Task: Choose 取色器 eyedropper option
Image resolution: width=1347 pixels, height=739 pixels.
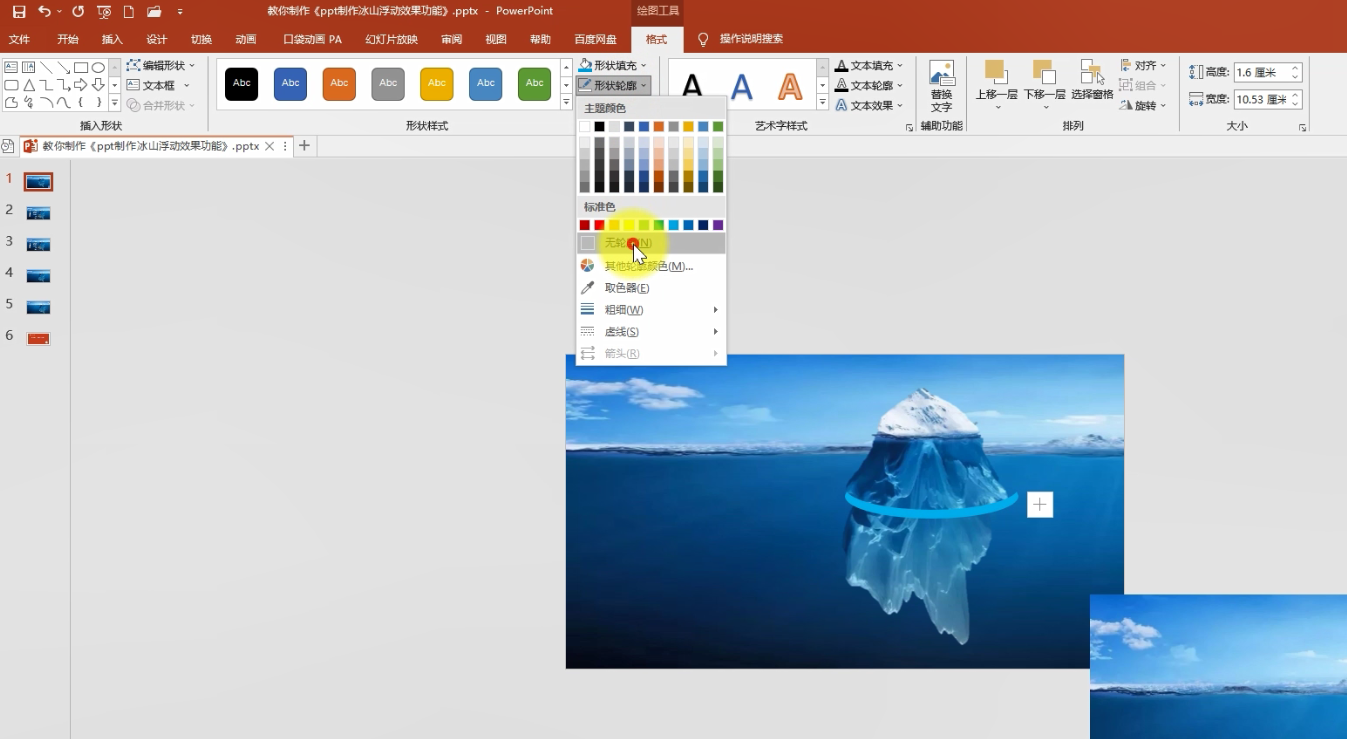Action: (x=651, y=288)
